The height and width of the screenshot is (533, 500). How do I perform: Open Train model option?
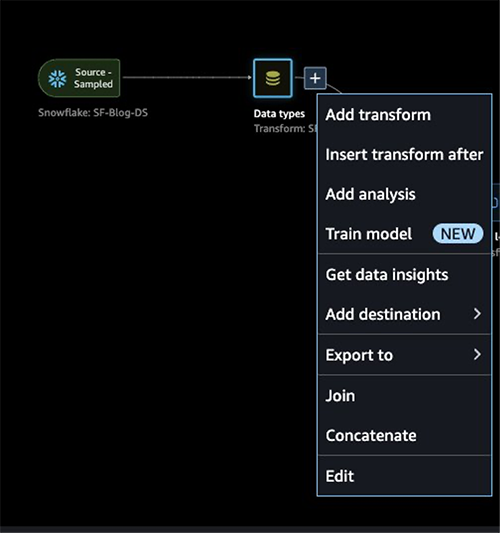click(x=404, y=234)
